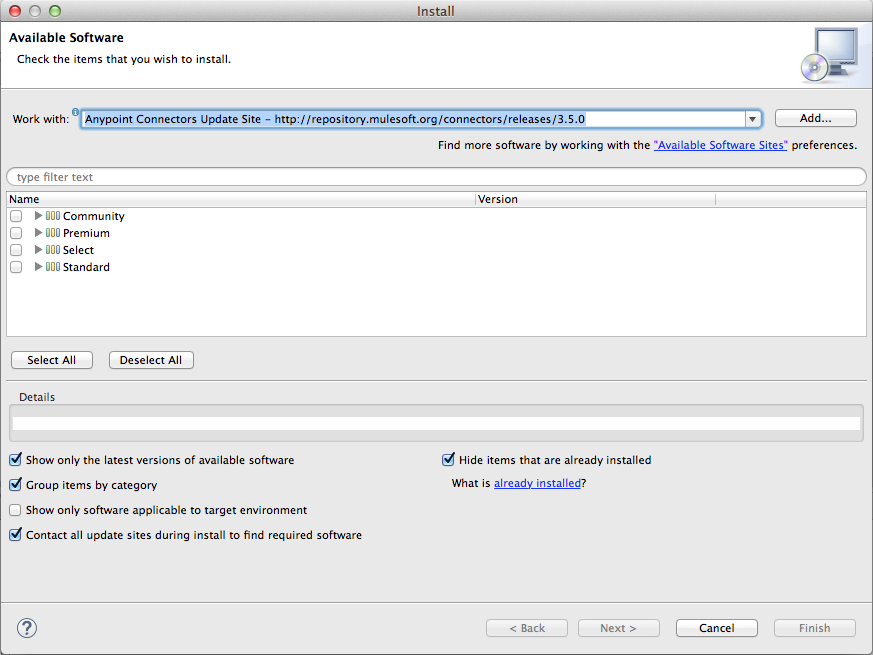Screen dimensions: 873x655
Task: Click the Select category icon
Action: 51,249
